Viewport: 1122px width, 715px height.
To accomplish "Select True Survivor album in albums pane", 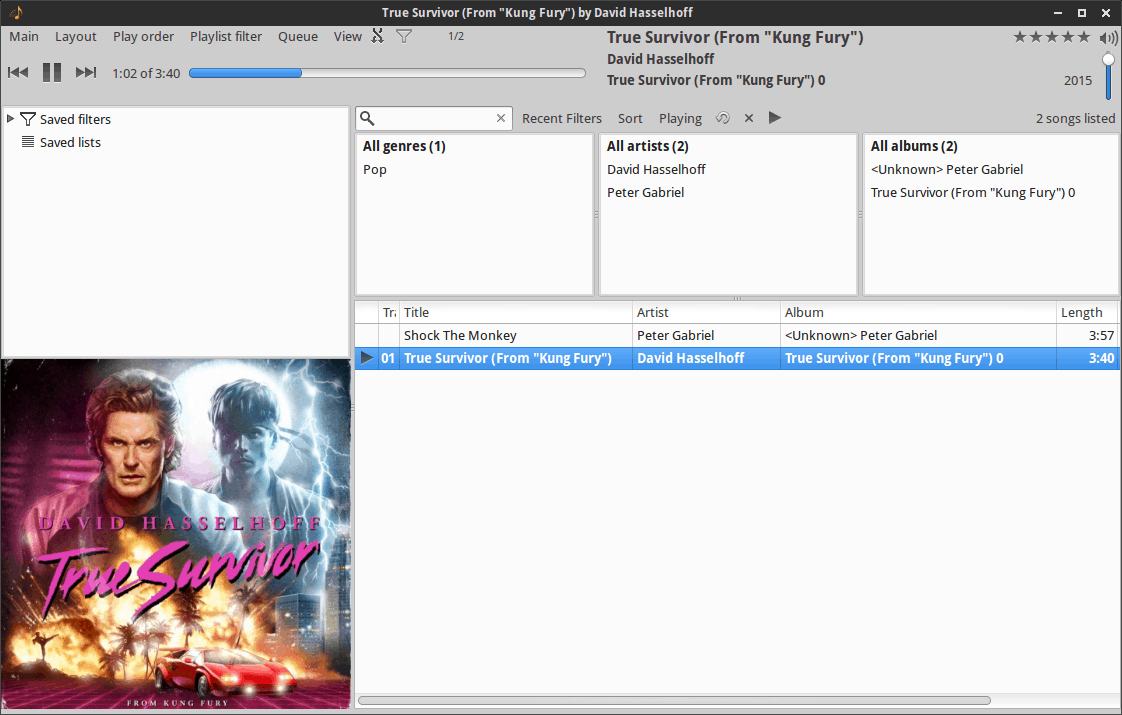I will tap(972, 193).
